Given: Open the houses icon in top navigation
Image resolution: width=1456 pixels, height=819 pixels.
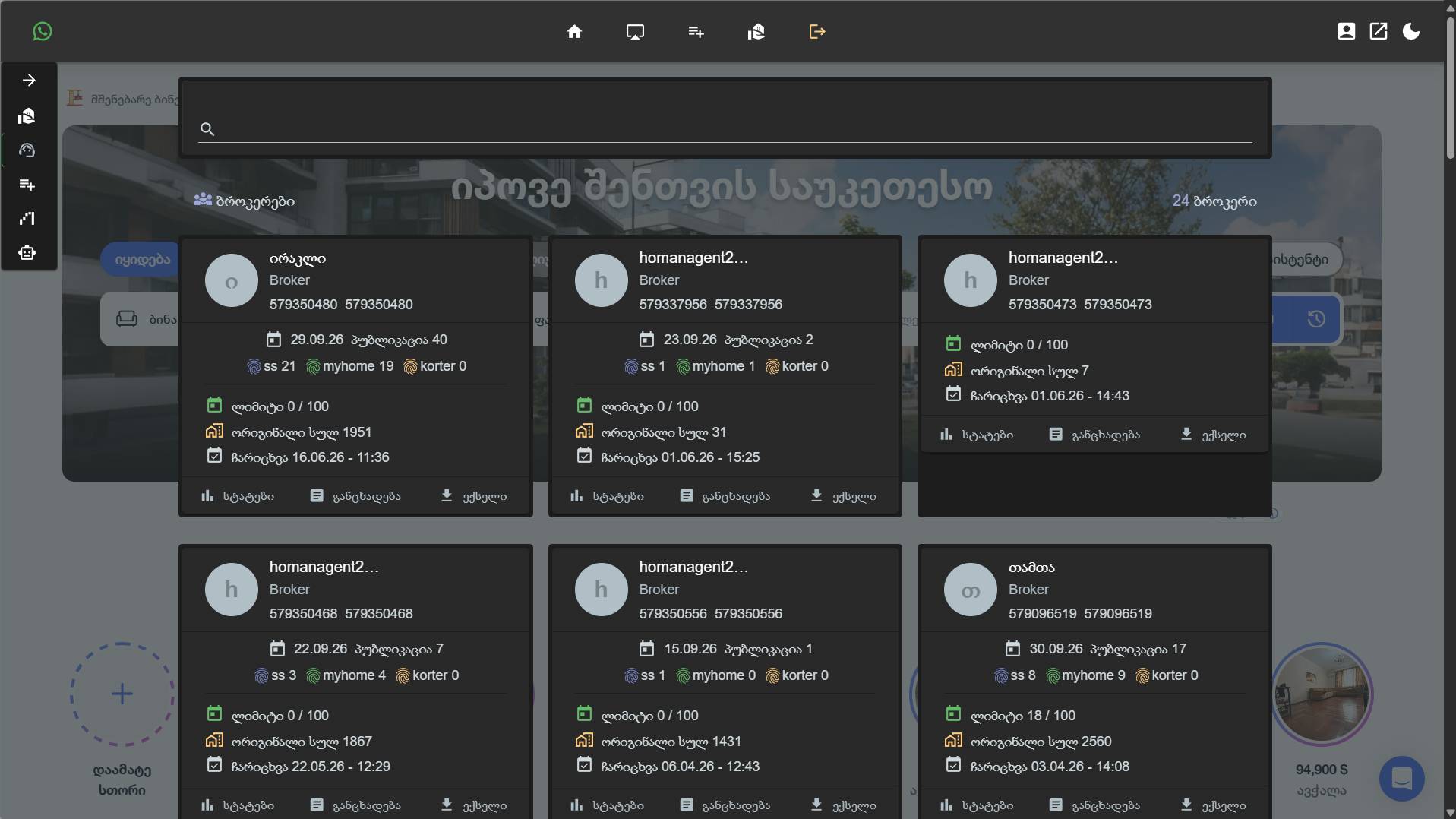Looking at the screenshot, I should coord(756,31).
